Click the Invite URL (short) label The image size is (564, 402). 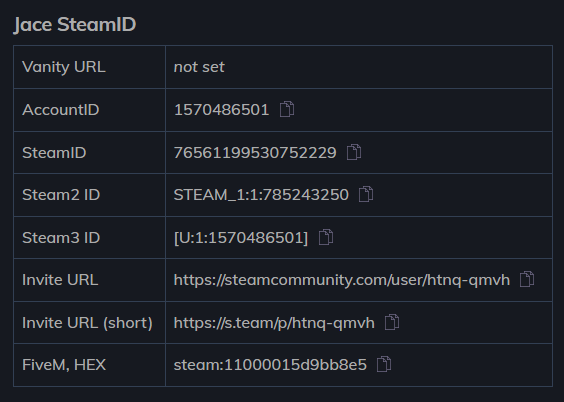(x=87, y=323)
